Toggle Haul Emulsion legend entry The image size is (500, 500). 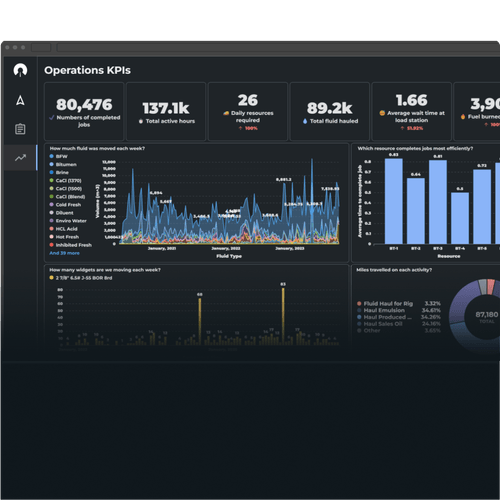pos(399,310)
